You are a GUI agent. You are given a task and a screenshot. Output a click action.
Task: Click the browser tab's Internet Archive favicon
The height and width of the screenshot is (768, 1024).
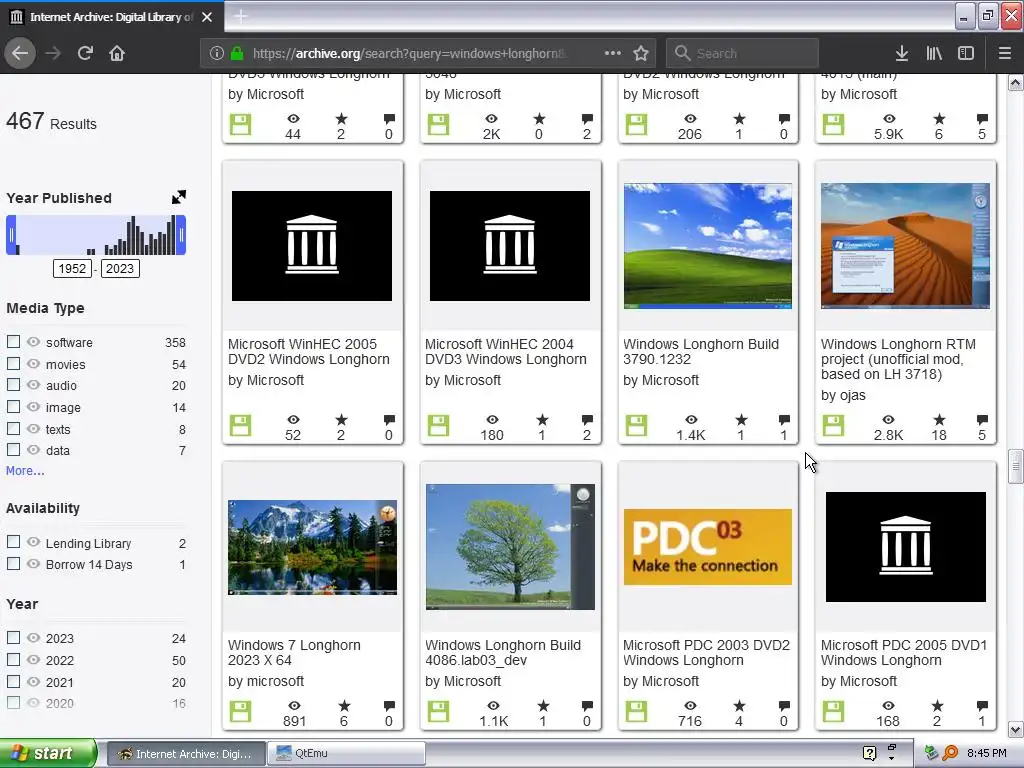click(x=16, y=16)
